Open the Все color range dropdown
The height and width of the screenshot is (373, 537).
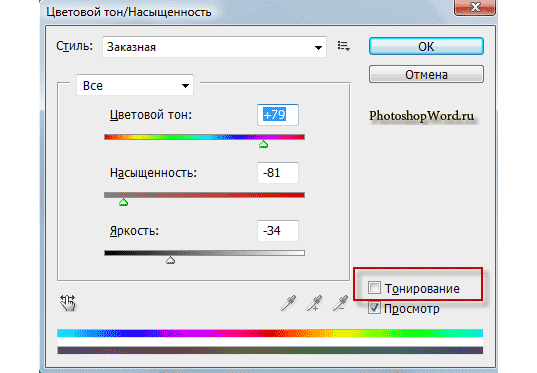click(135, 85)
